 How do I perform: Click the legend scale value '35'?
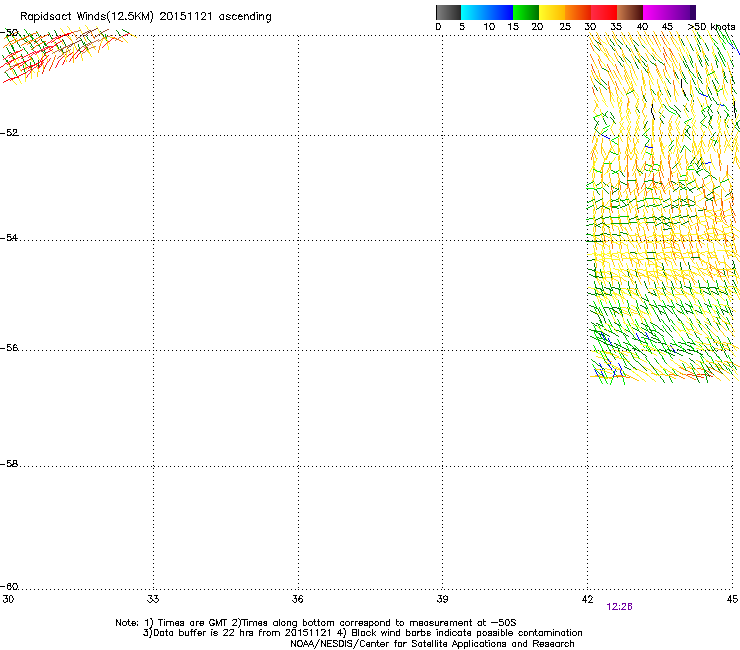616,27
